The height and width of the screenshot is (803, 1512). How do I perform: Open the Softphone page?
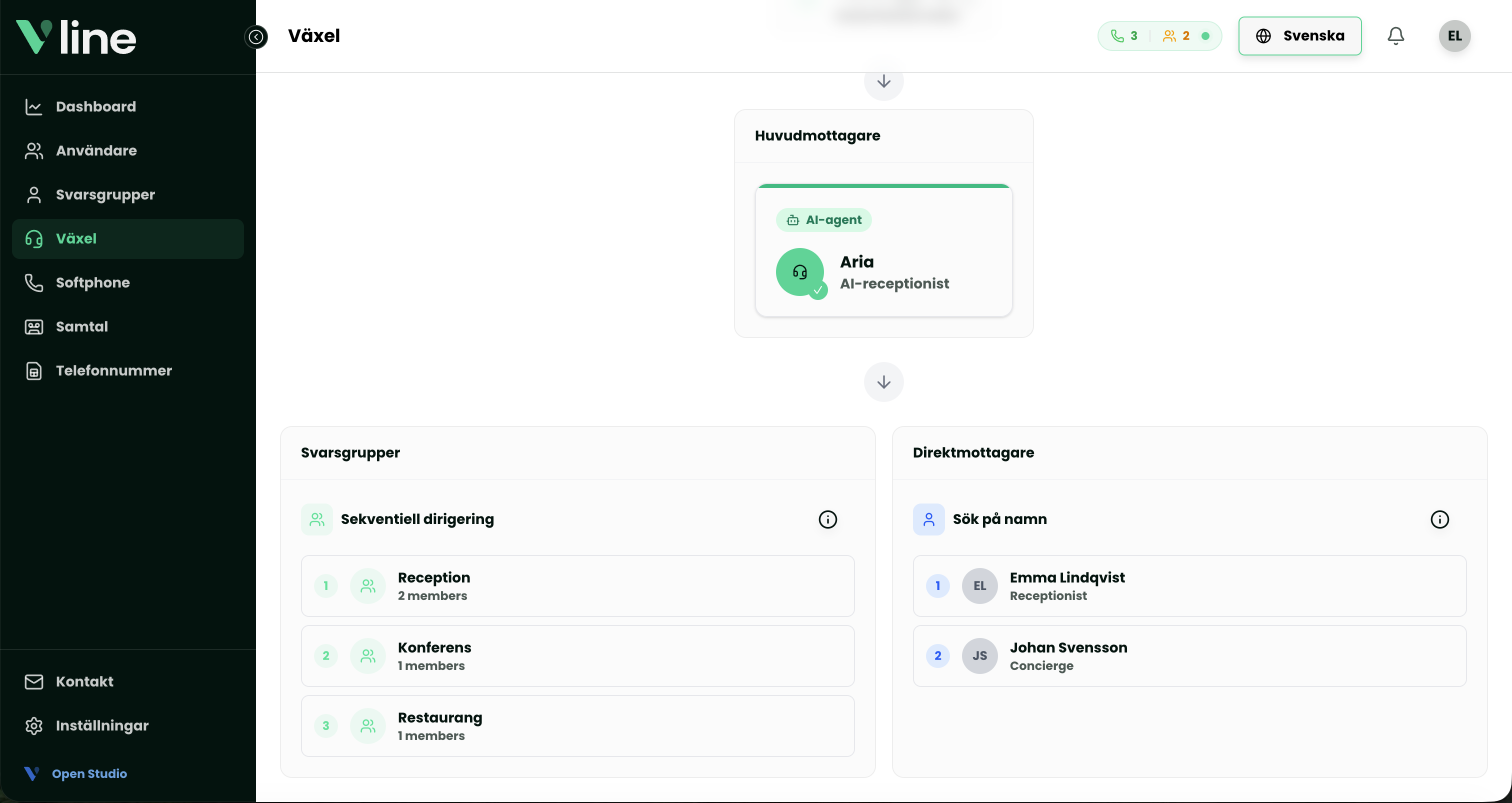pyautogui.click(x=92, y=282)
